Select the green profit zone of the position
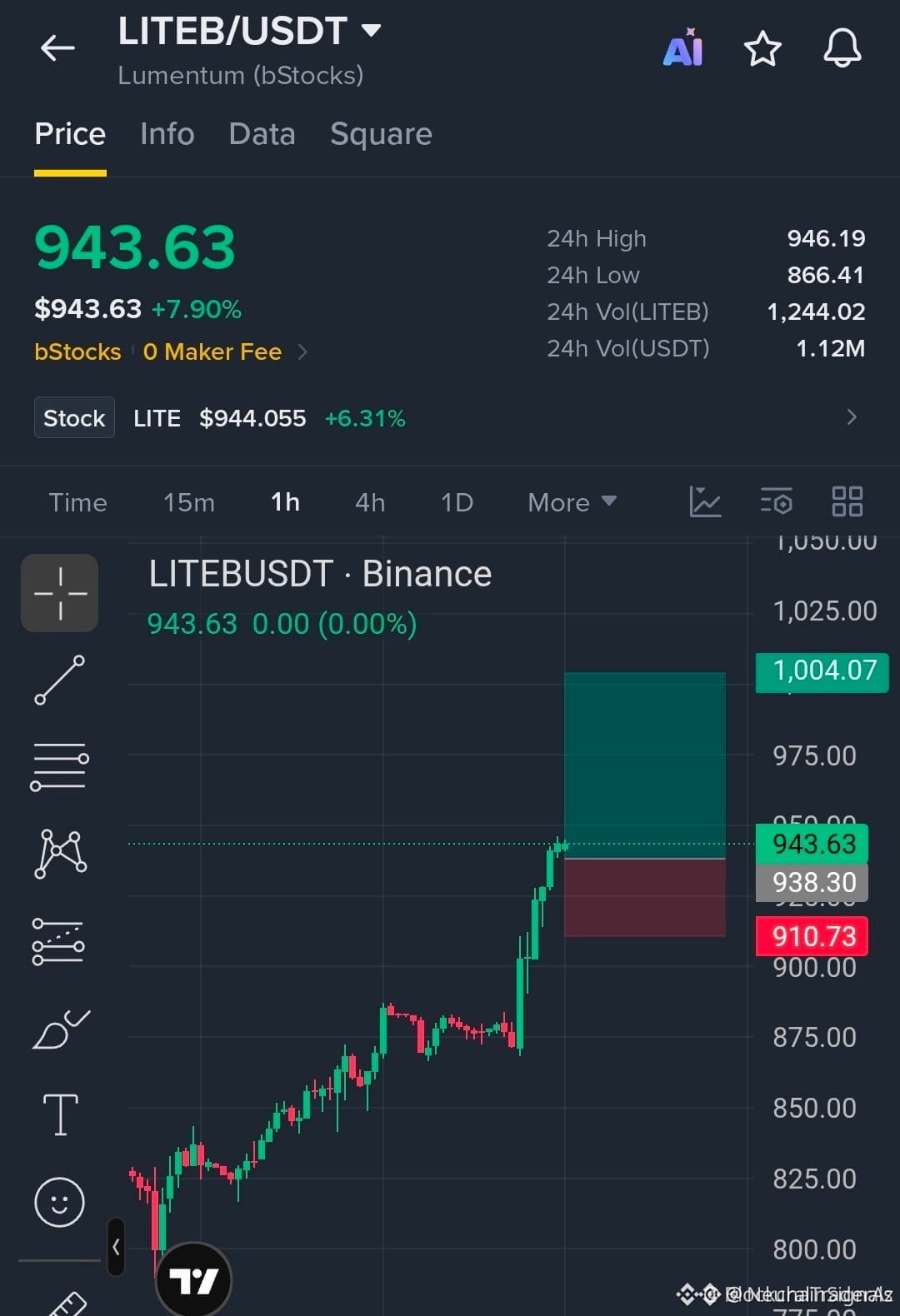The image size is (900, 1316). point(645,765)
